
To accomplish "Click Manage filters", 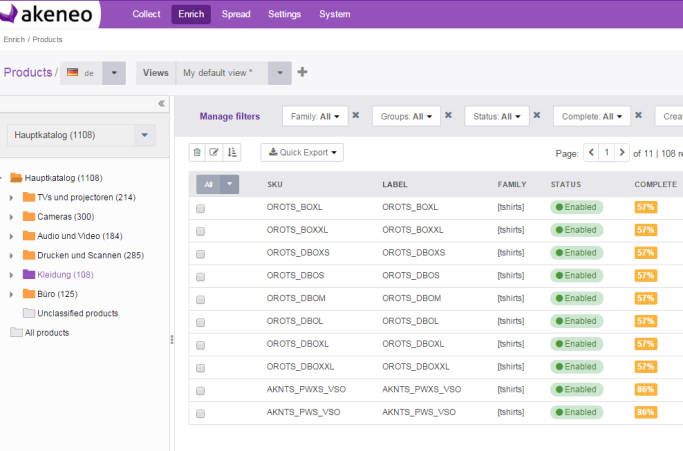I will 230,116.
